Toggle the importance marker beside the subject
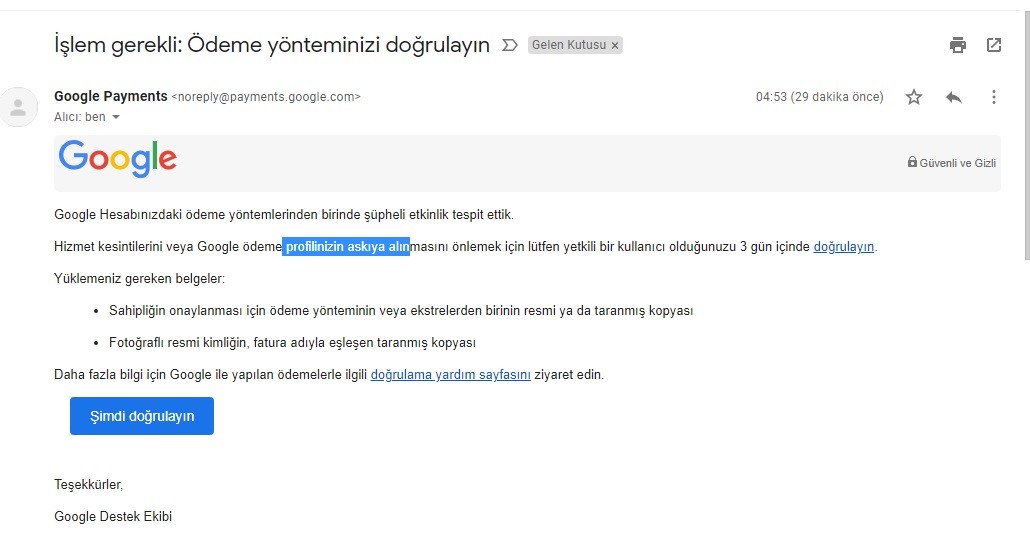Image resolution: width=1030 pixels, height=539 pixels. [510, 45]
